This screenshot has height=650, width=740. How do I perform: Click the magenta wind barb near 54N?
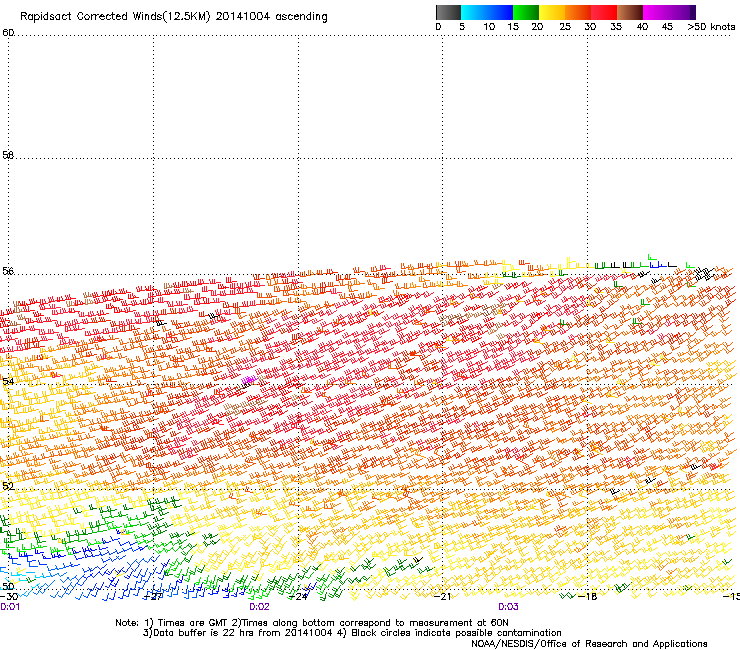(x=249, y=379)
